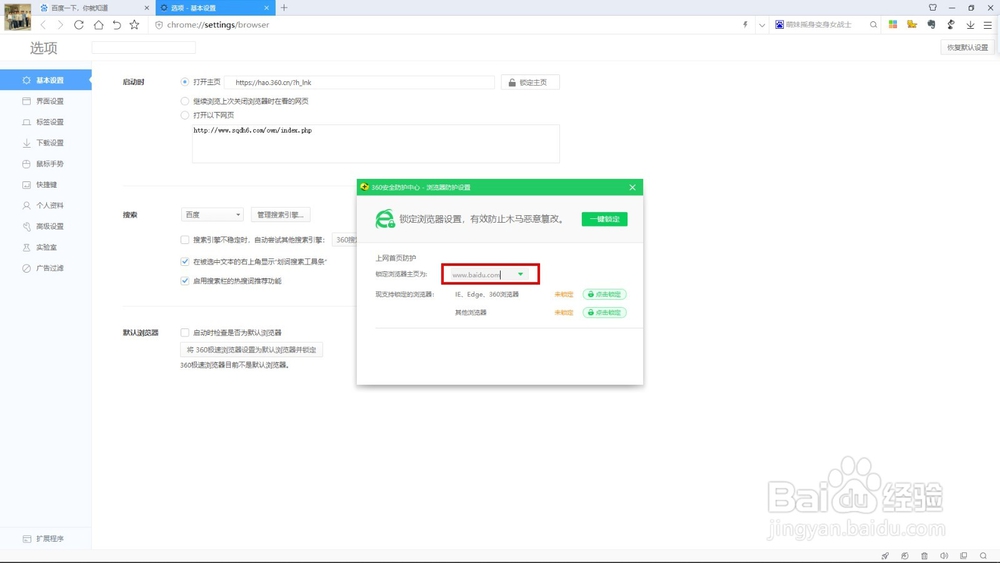Click set 360 as default browser button

point(251,349)
